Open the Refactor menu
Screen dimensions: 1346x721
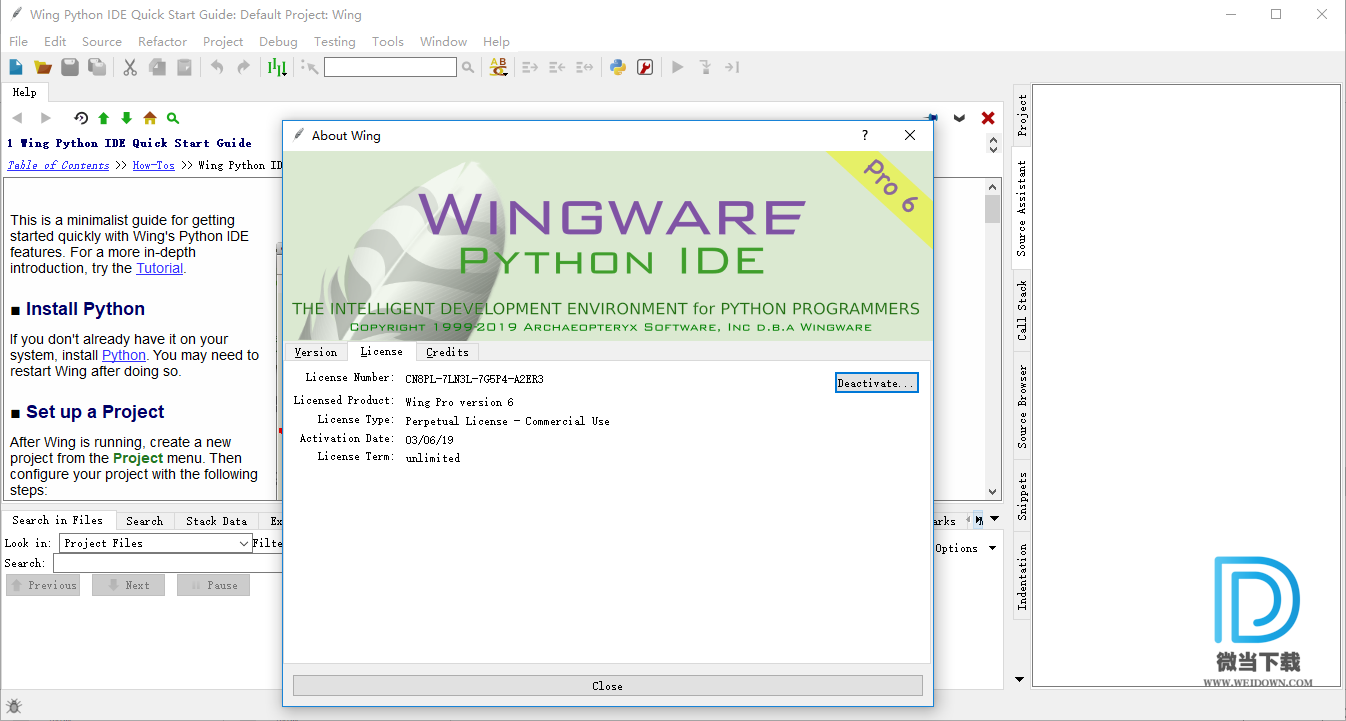pos(162,41)
